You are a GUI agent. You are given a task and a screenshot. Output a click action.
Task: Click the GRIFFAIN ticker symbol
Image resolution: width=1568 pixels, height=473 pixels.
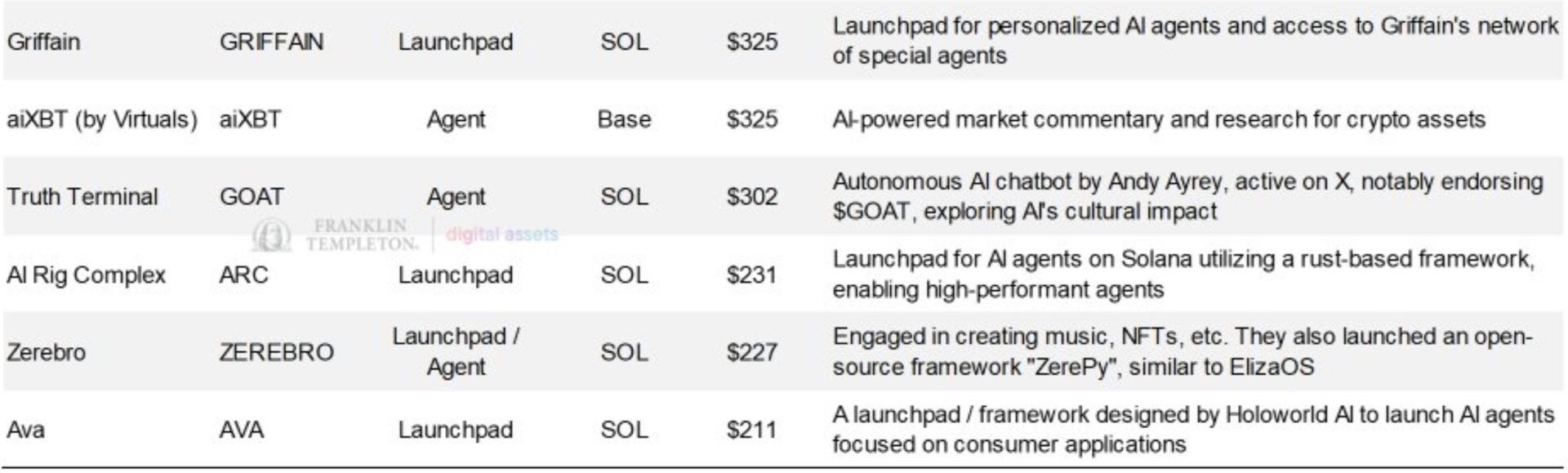click(x=271, y=42)
